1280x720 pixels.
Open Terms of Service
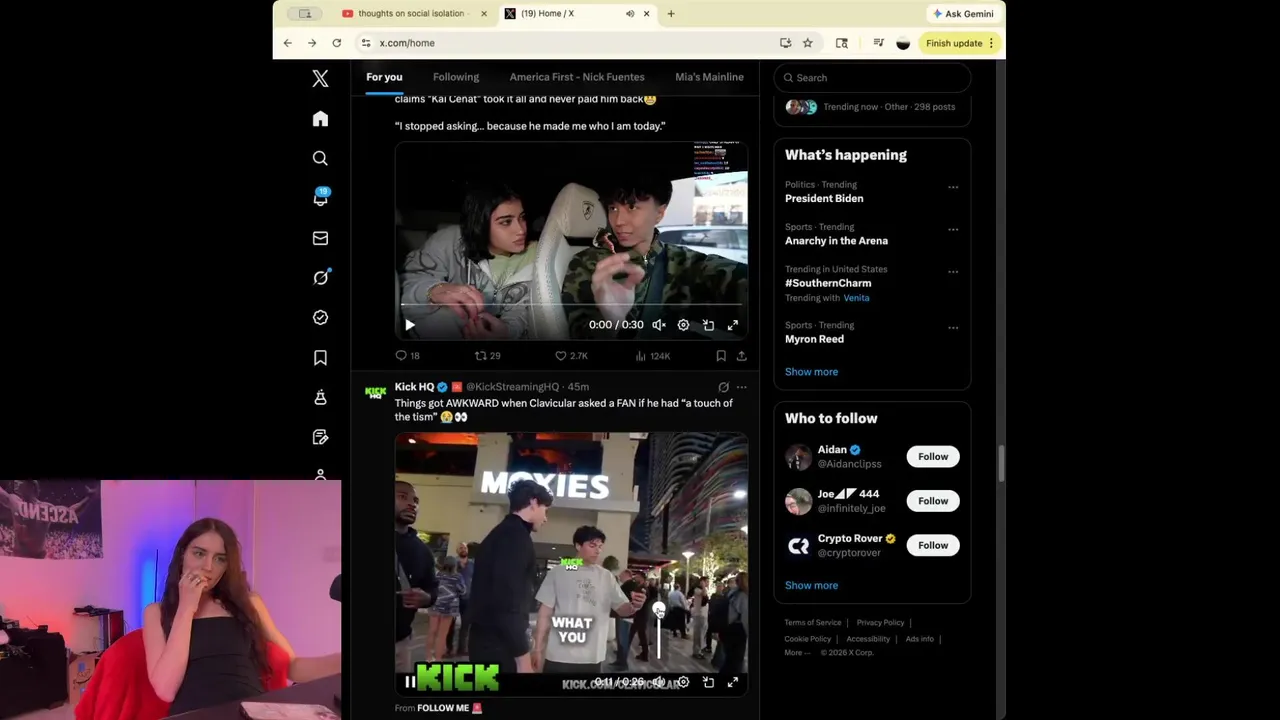(x=813, y=623)
